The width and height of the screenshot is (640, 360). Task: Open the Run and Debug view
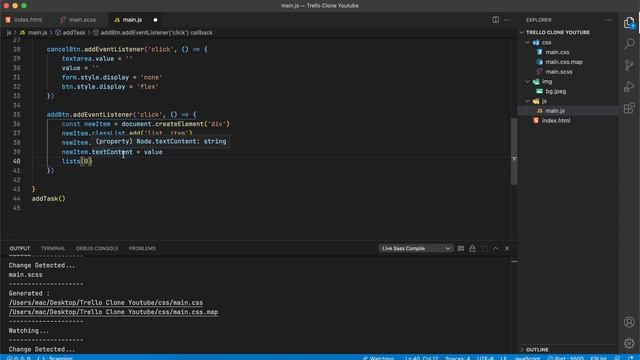(x=629, y=87)
